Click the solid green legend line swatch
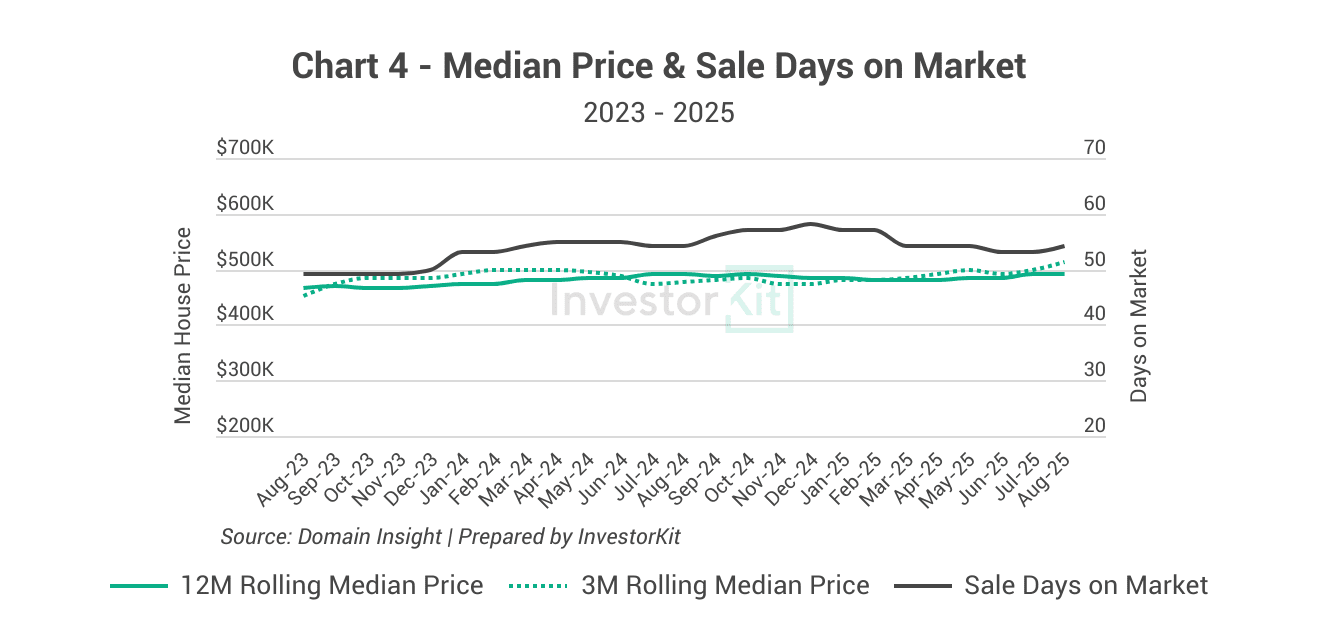This screenshot has height=640, width=1320. (138, 586)
